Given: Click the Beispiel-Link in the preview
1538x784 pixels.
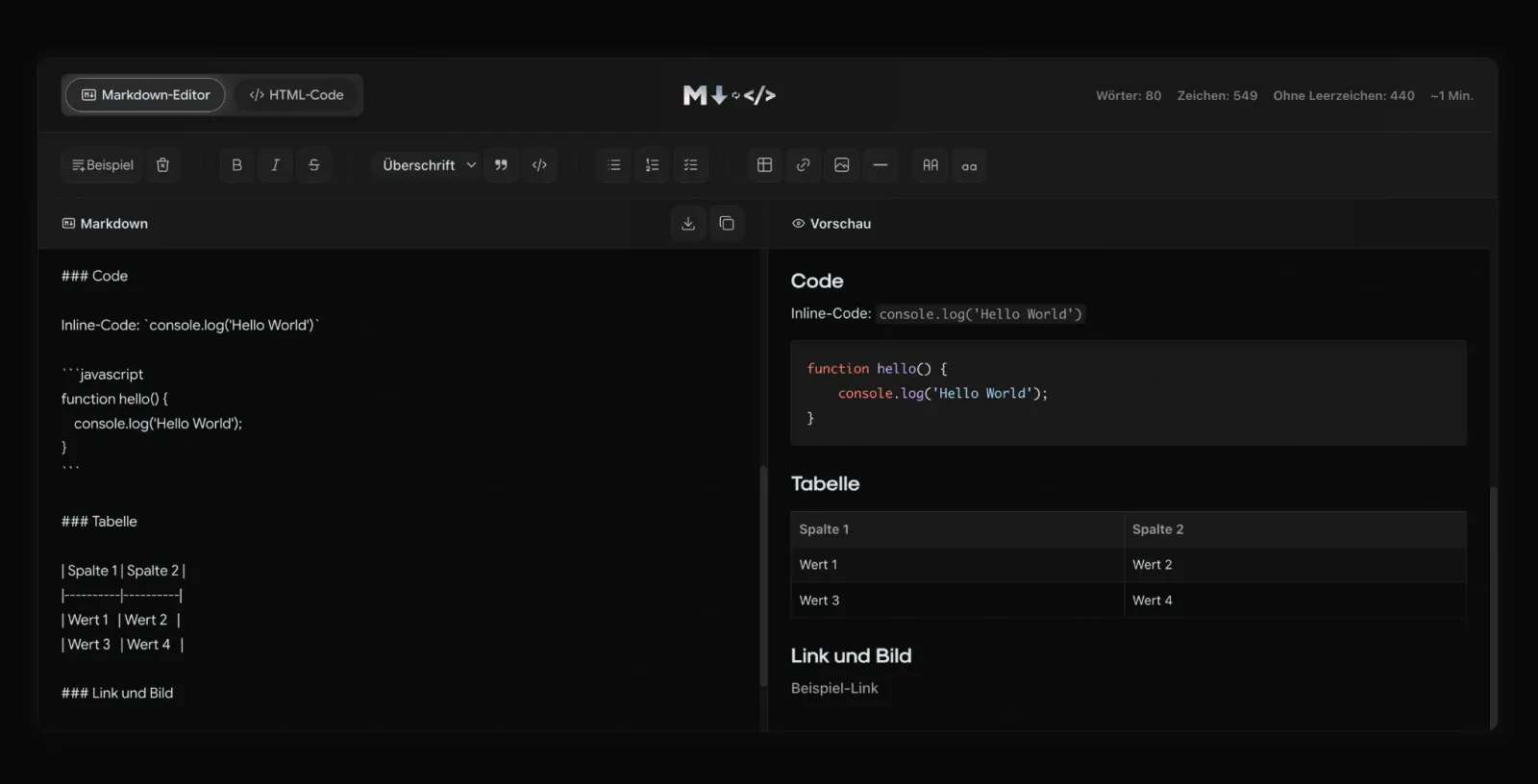Looking at the screenshot, I should [834, 688].
